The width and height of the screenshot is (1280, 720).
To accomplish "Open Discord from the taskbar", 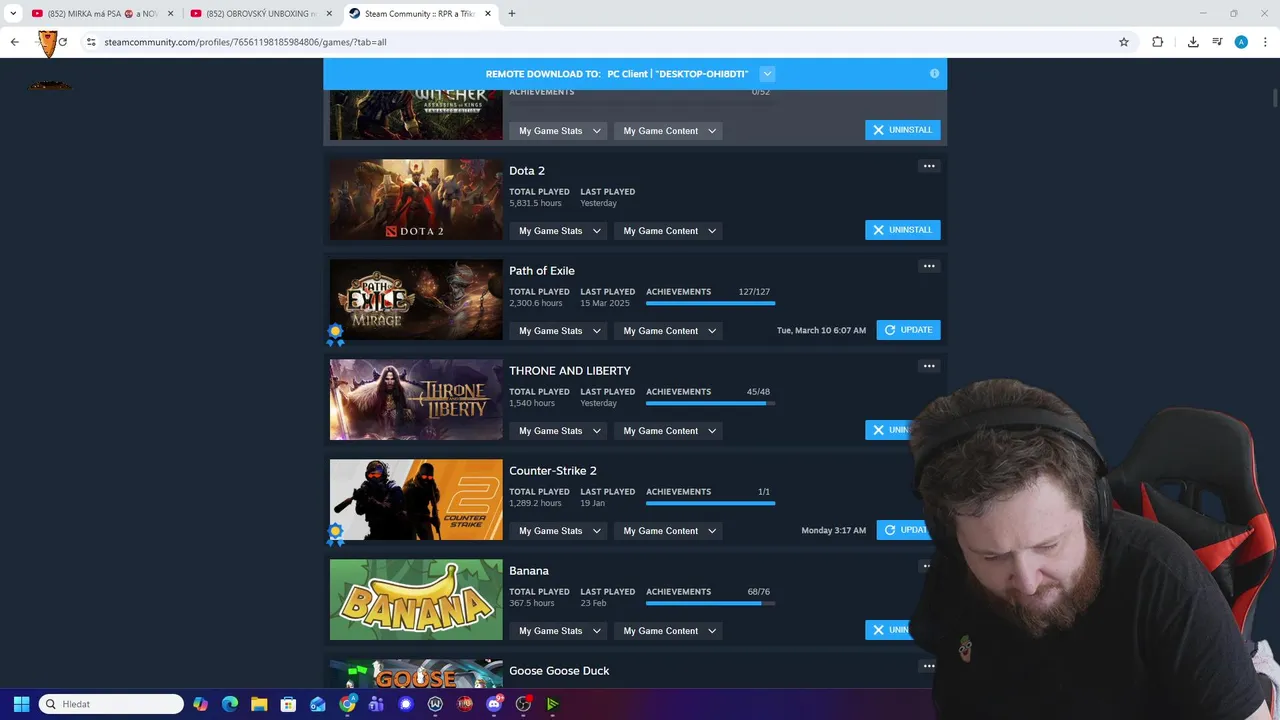I will click(x=494, y=704).
